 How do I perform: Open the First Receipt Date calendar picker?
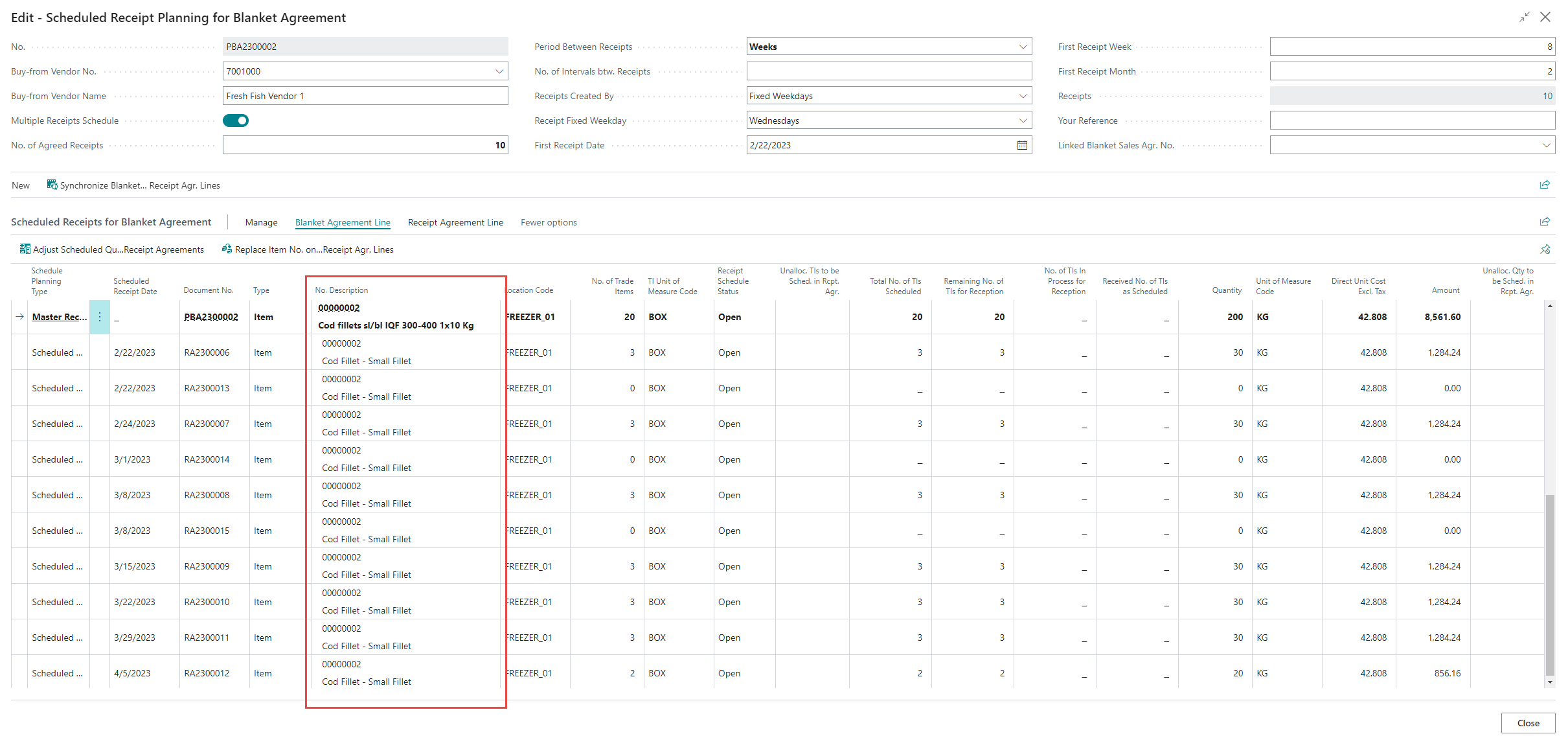(1022, 145)
